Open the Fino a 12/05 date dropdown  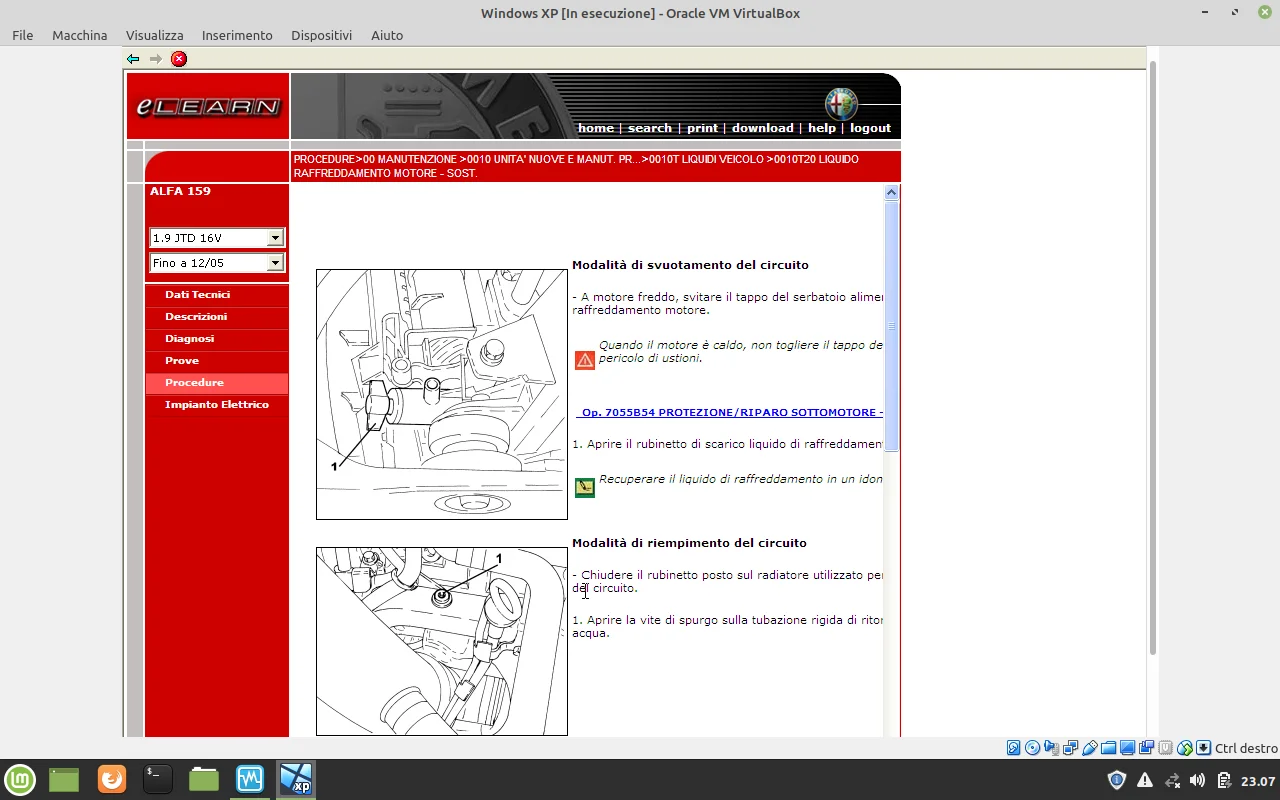[x=275, y=263]
